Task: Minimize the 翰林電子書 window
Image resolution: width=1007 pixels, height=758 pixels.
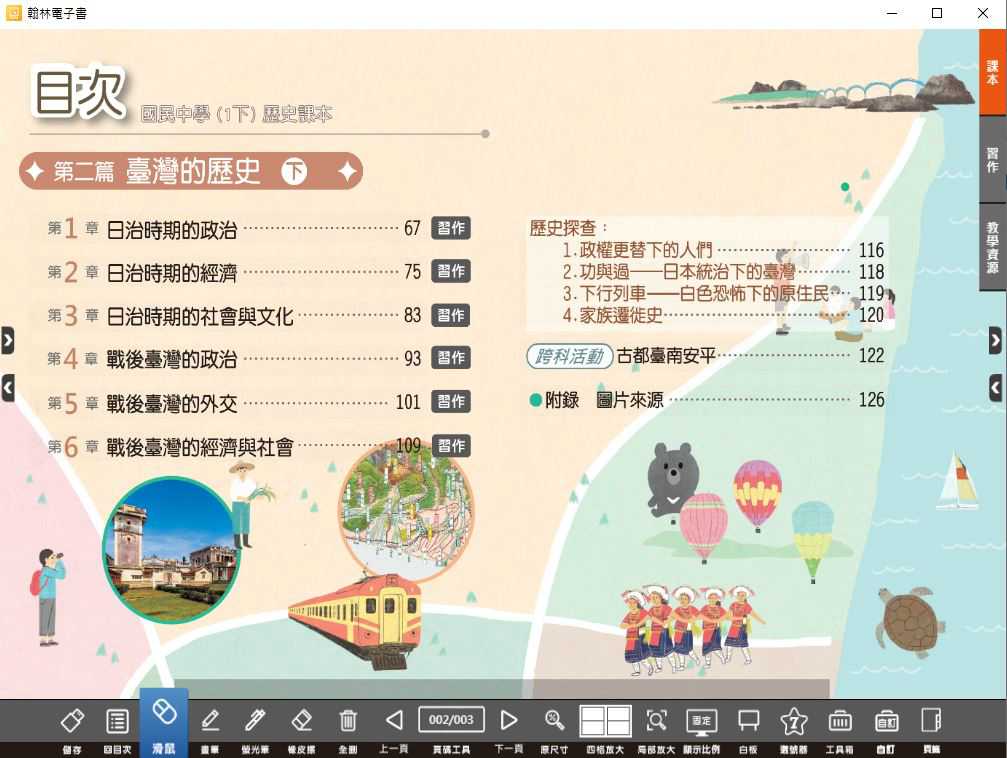Action: (x=891, y=13)
